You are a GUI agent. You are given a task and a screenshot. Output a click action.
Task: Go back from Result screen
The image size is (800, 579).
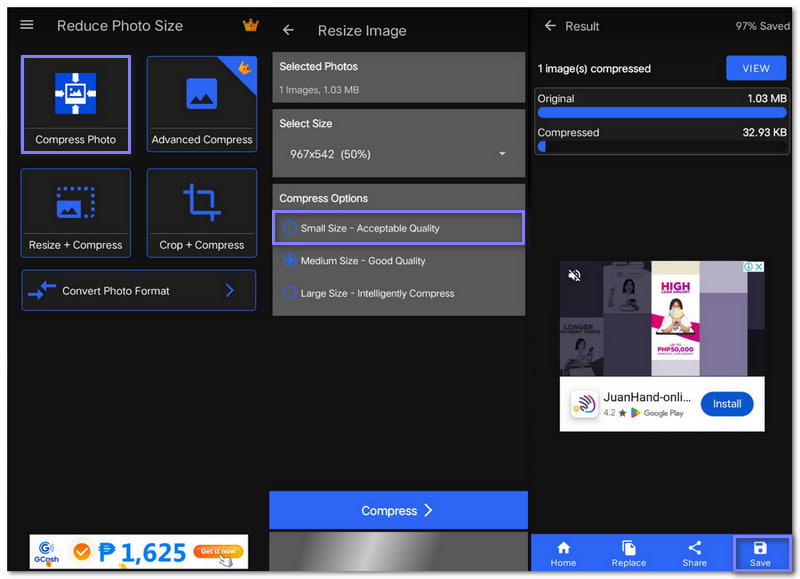click(x=550, y=26)
